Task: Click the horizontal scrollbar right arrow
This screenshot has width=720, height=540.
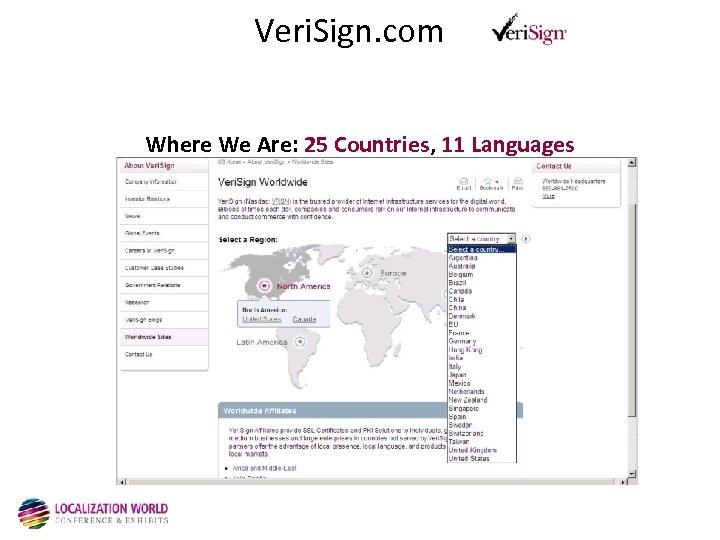Action: coord(623,482)
